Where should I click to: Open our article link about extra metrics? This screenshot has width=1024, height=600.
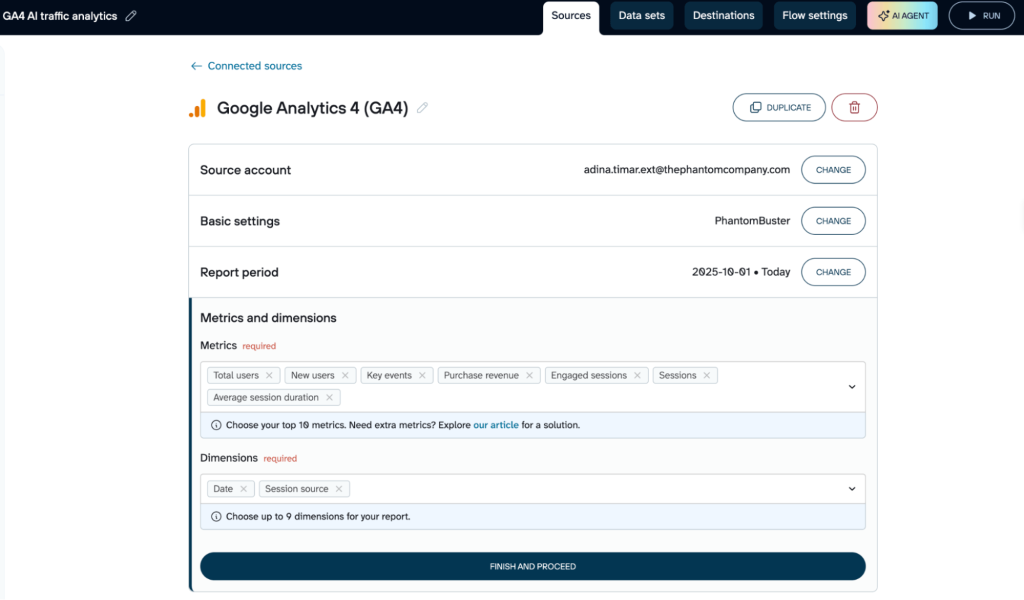496,425
